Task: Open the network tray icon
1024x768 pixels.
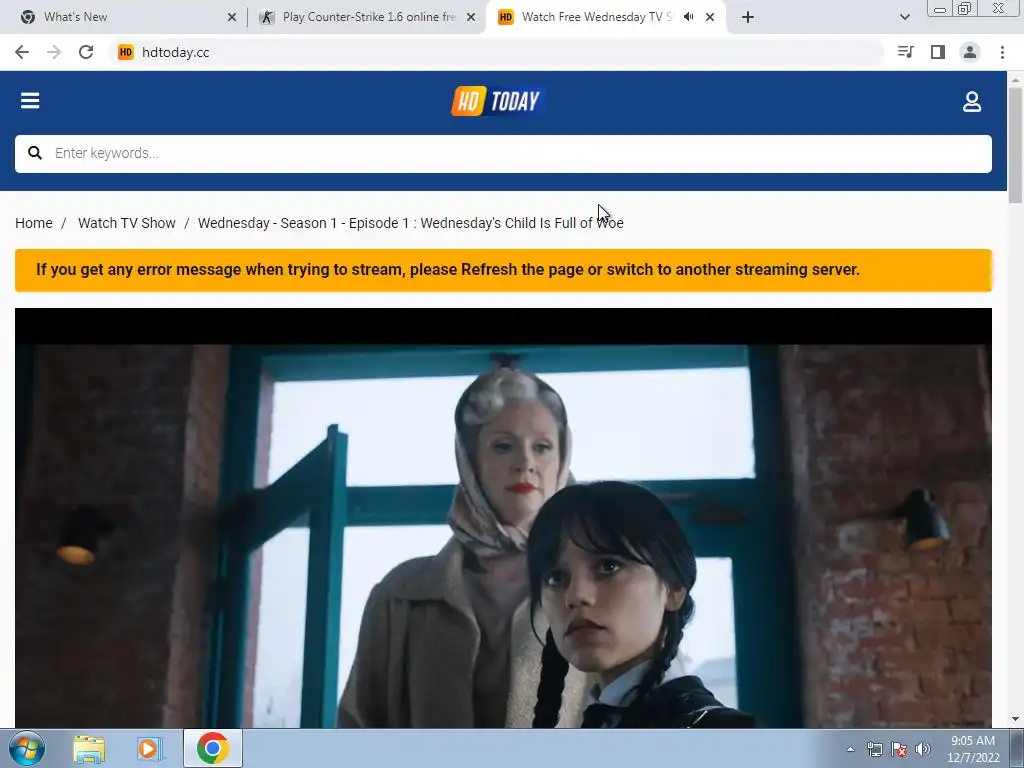Action: [x=874, y=749]
